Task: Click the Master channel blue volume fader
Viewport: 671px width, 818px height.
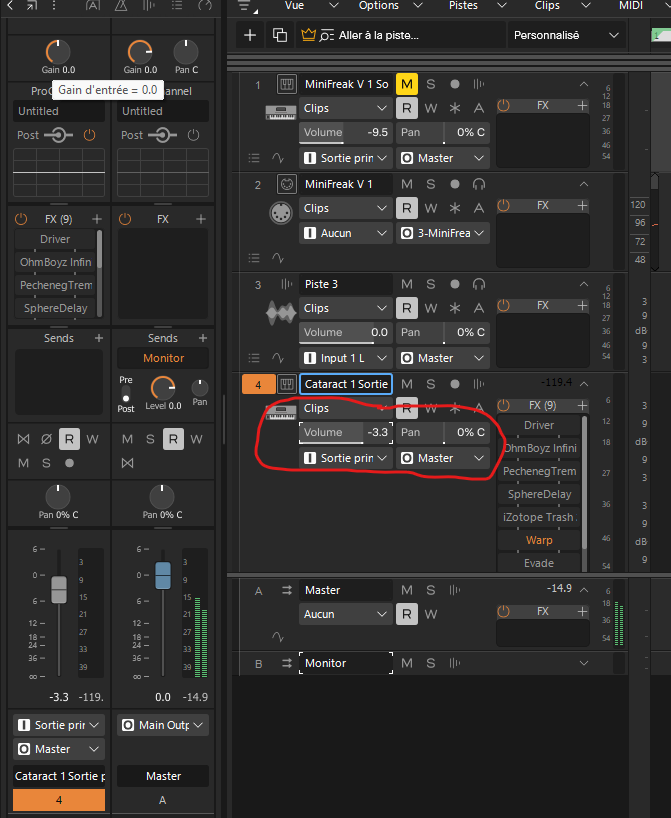Action: 163,575
